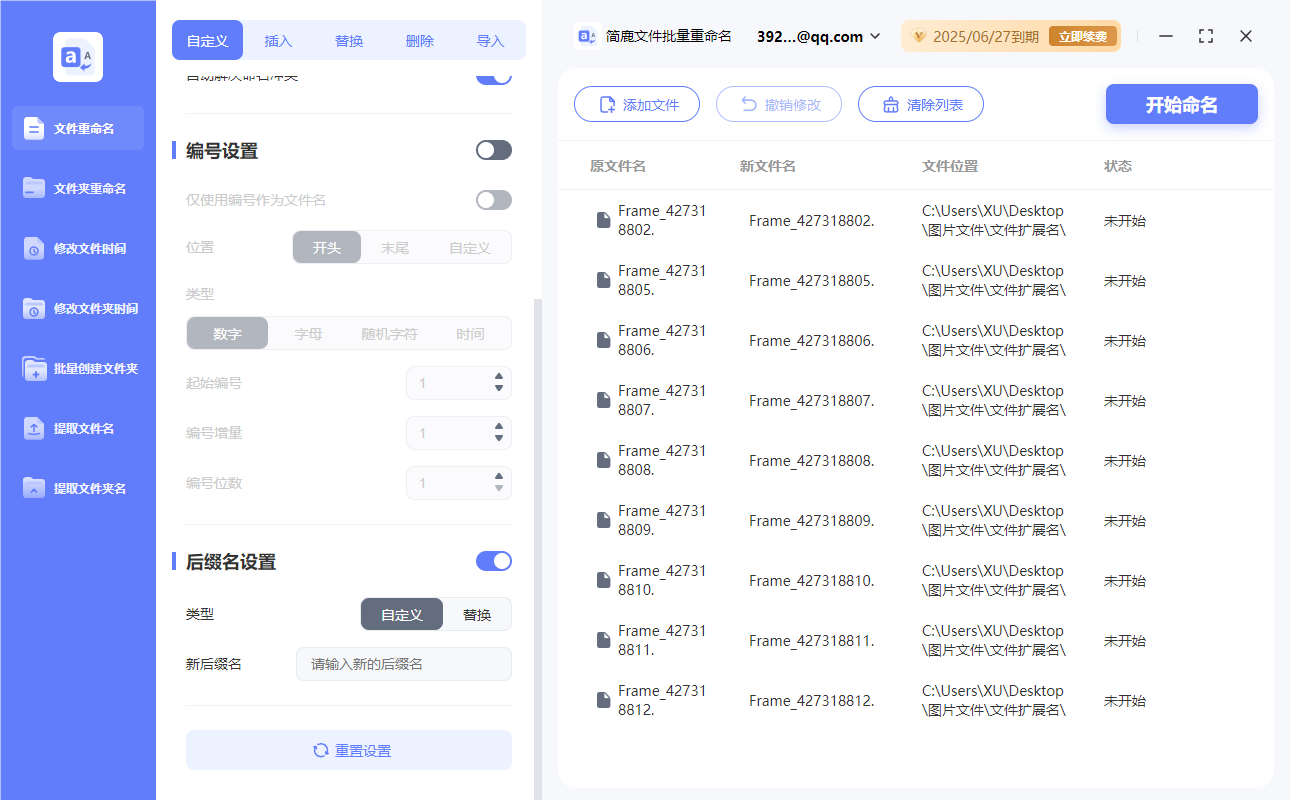Image resolution: width=1290 pixels, height=800 pixels.
Task: Click the 开始命名 button
Action: [1181, 104]
